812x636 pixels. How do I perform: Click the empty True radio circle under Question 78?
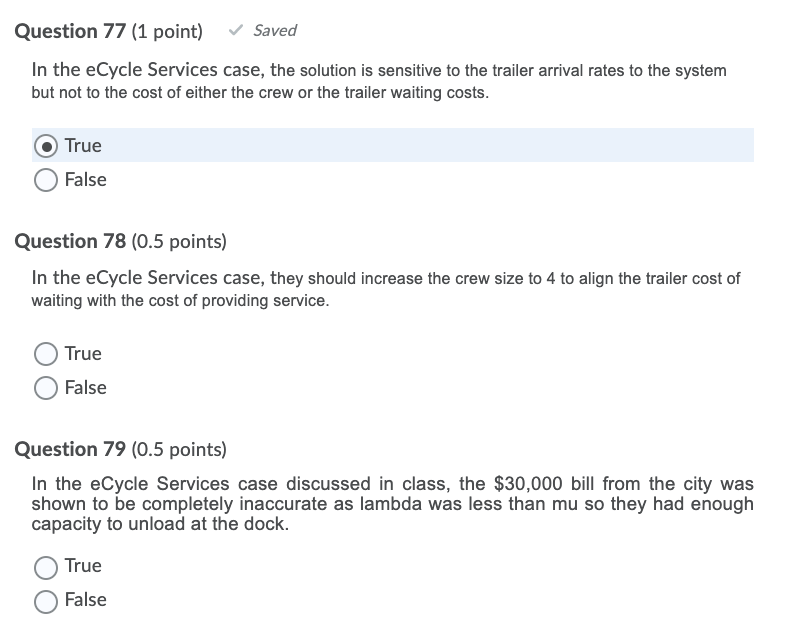[x=45, y=354]
